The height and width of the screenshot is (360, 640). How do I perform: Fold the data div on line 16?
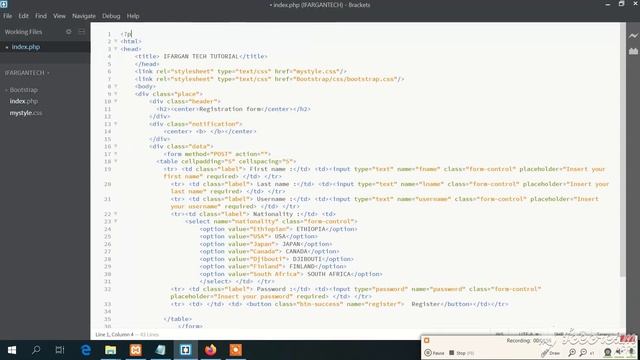point(116,146)
